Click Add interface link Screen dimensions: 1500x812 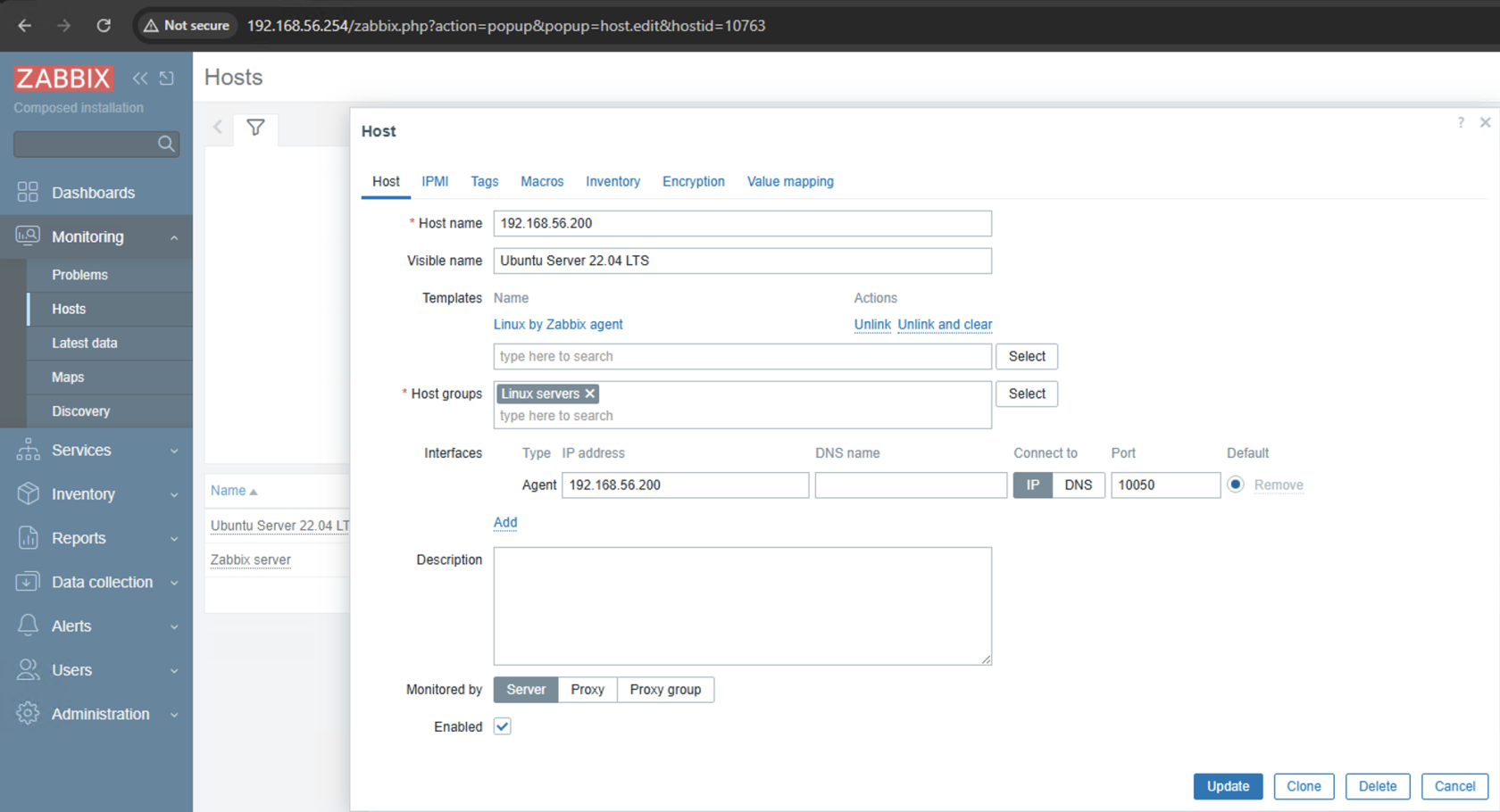point(505,522)
